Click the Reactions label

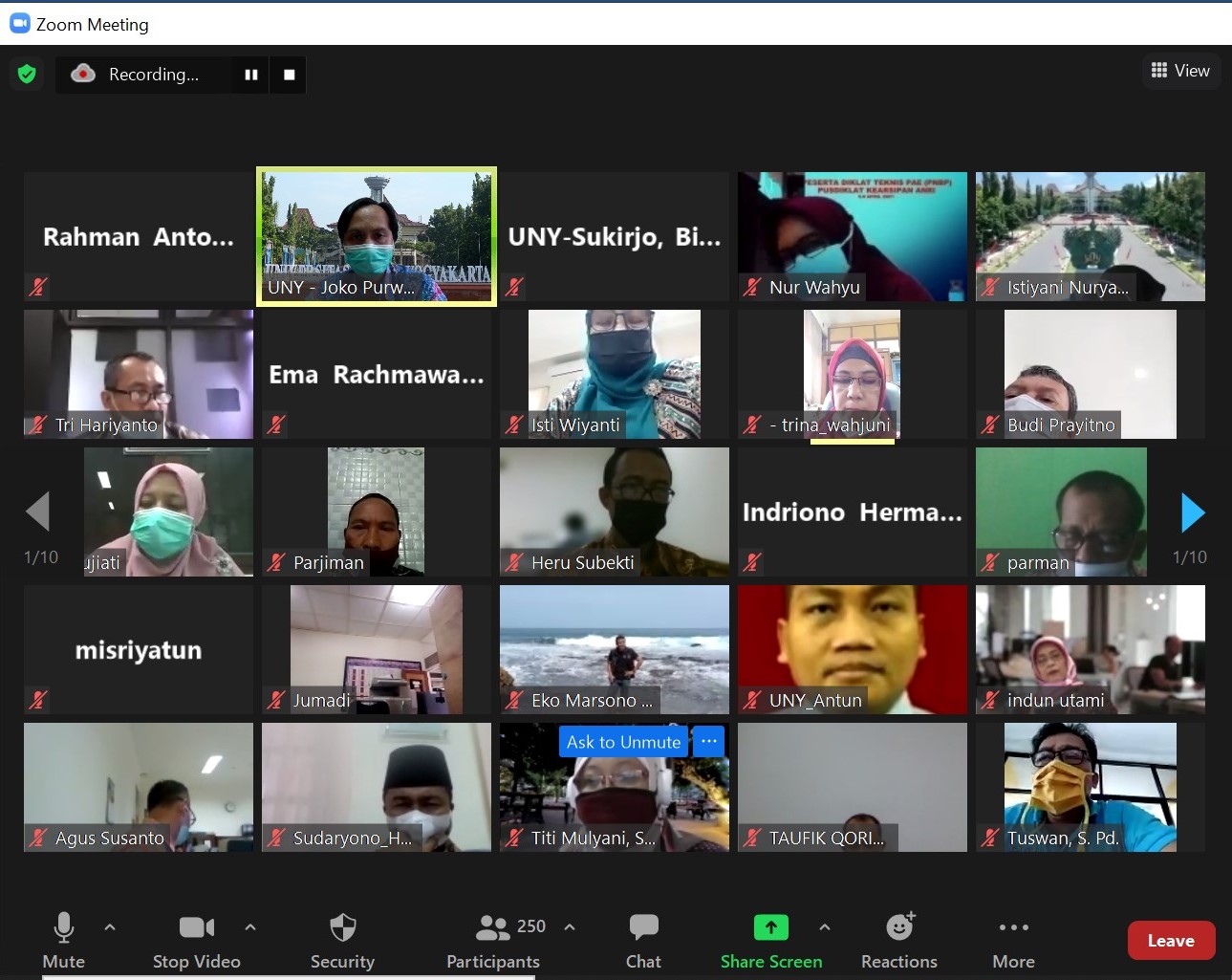tap(899, 961)
